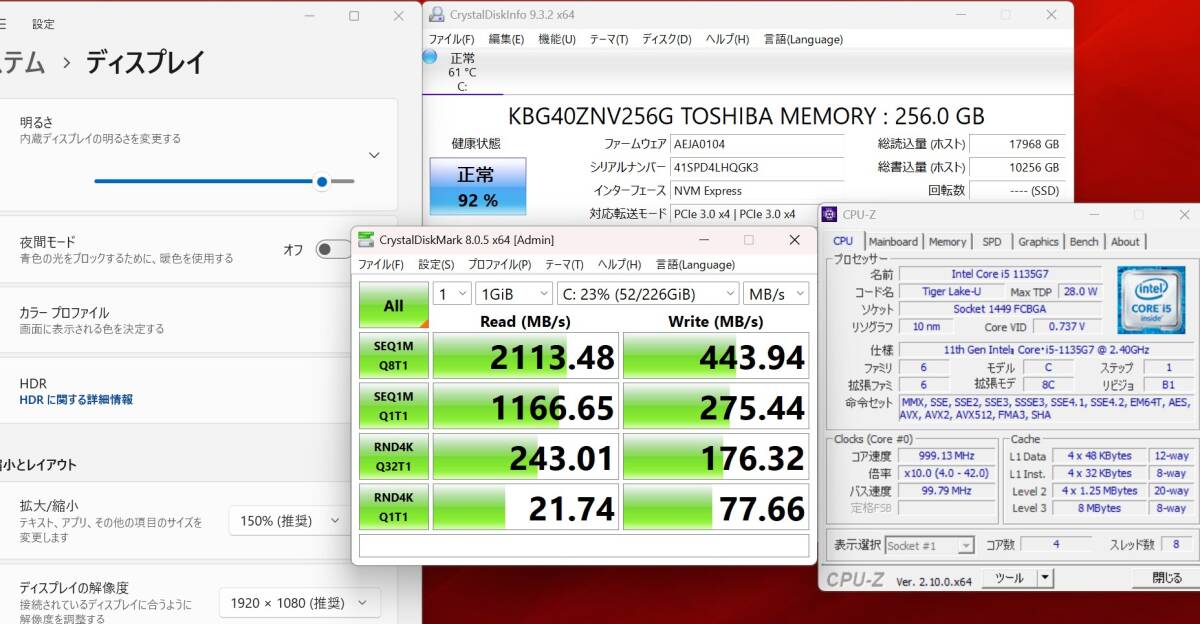Click the CPU-Z title bar app icon
The image size is (1200, 624).
830,214
